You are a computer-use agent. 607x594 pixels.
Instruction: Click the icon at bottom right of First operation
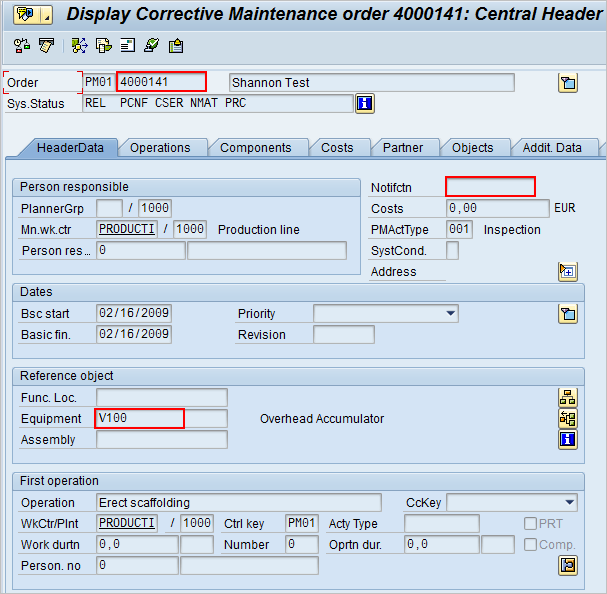coord(568,566)
